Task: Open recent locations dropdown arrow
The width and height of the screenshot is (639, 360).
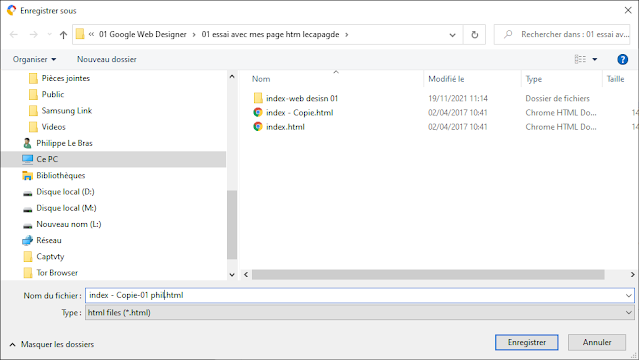Action: [49, 35]
